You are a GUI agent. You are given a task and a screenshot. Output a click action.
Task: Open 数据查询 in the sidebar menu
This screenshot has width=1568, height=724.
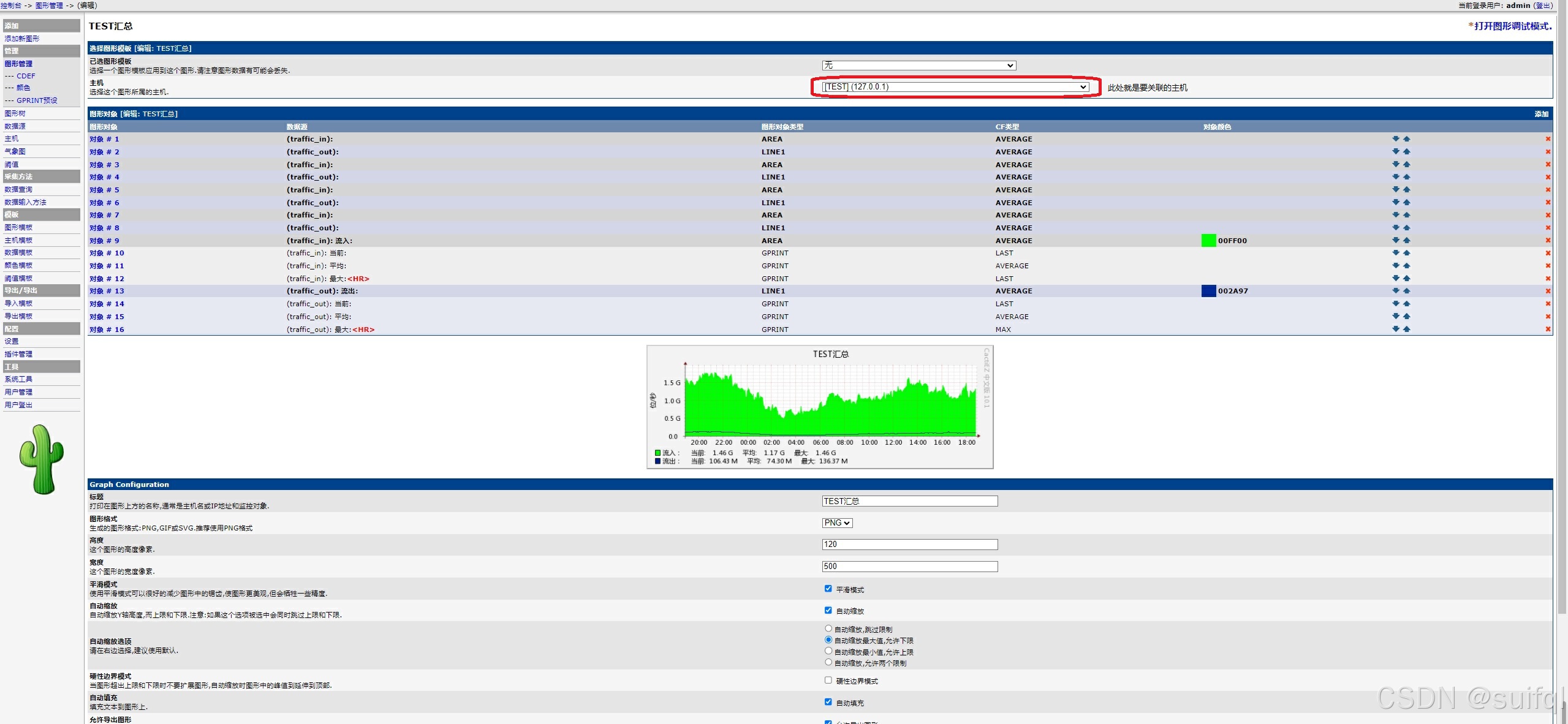click(18, 189)
